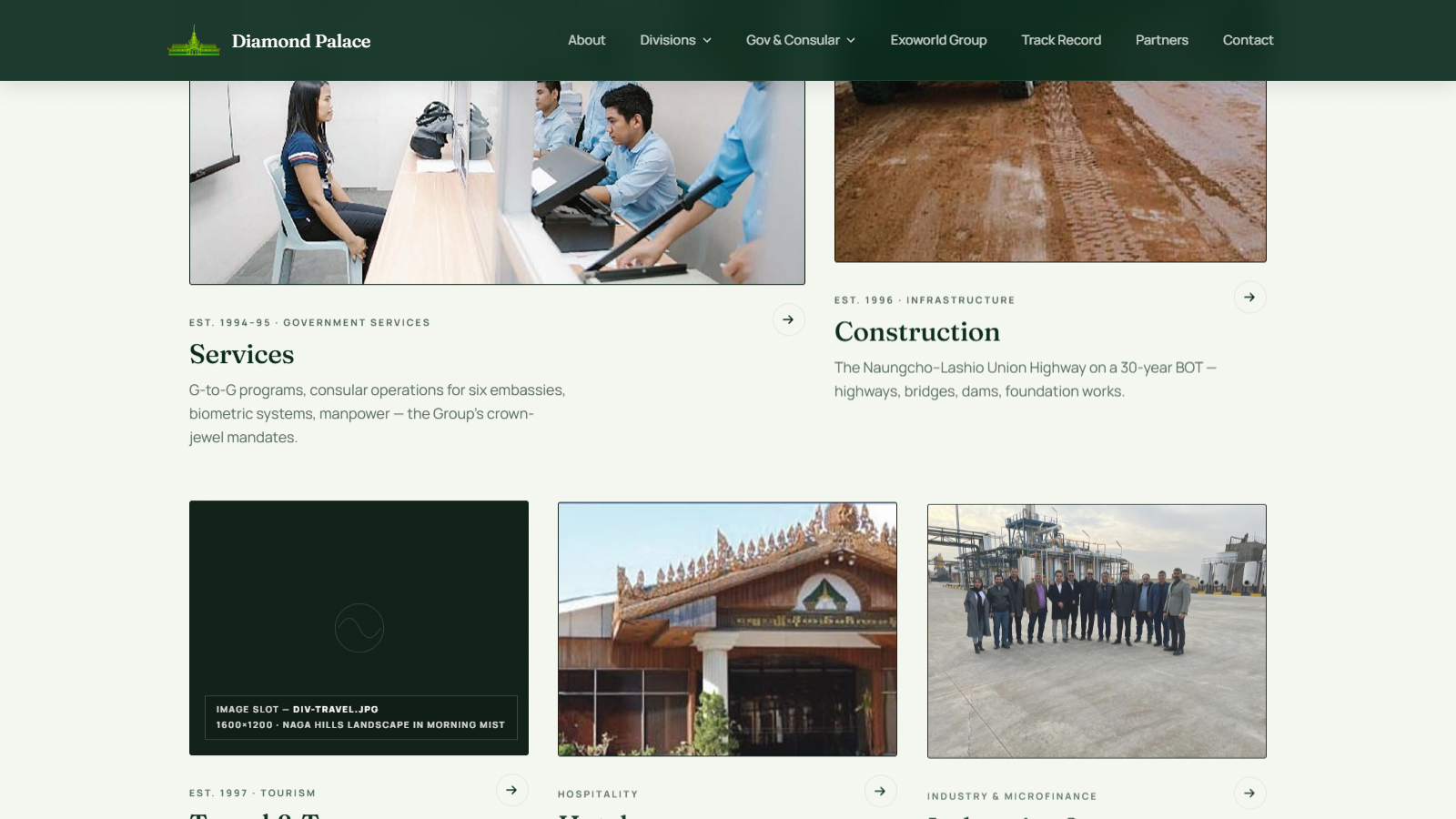Screen dimensions: 1456x819
Task: Click the arrow icon beside Services heading
Action: tap(788, 319)
